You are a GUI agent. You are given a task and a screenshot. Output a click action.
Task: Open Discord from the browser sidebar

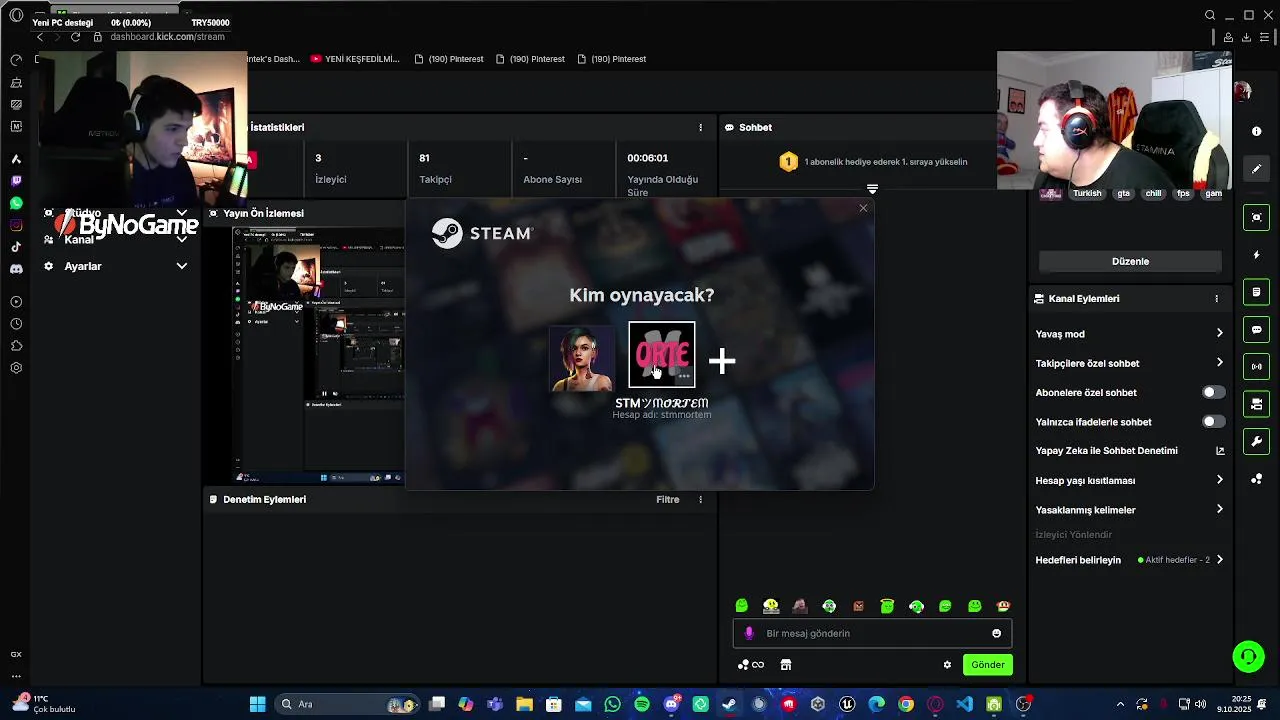[x=16, y=269]
